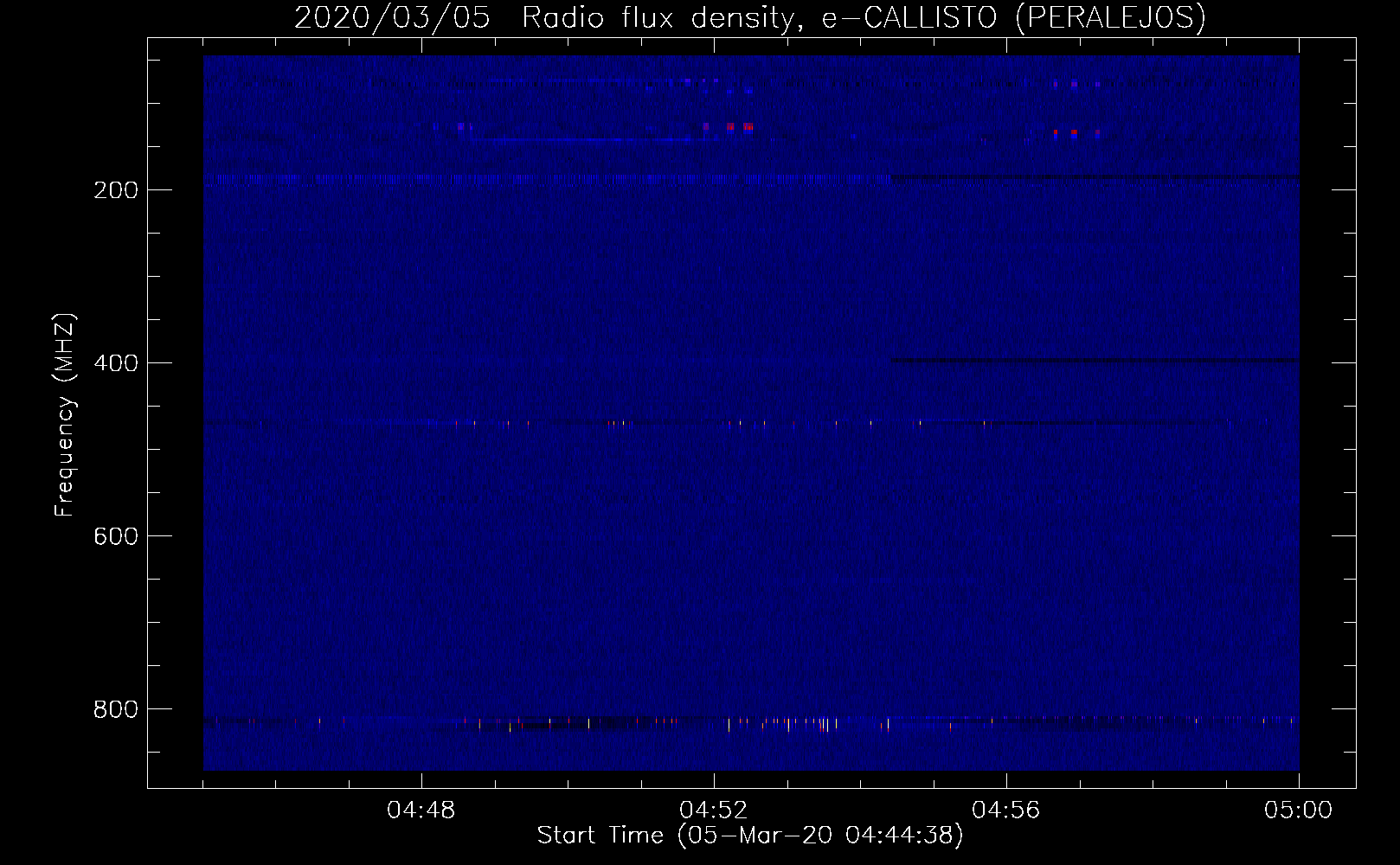Click the 04:52 time tick label
Screen dimensions: 1400x865
coord(714,811)
